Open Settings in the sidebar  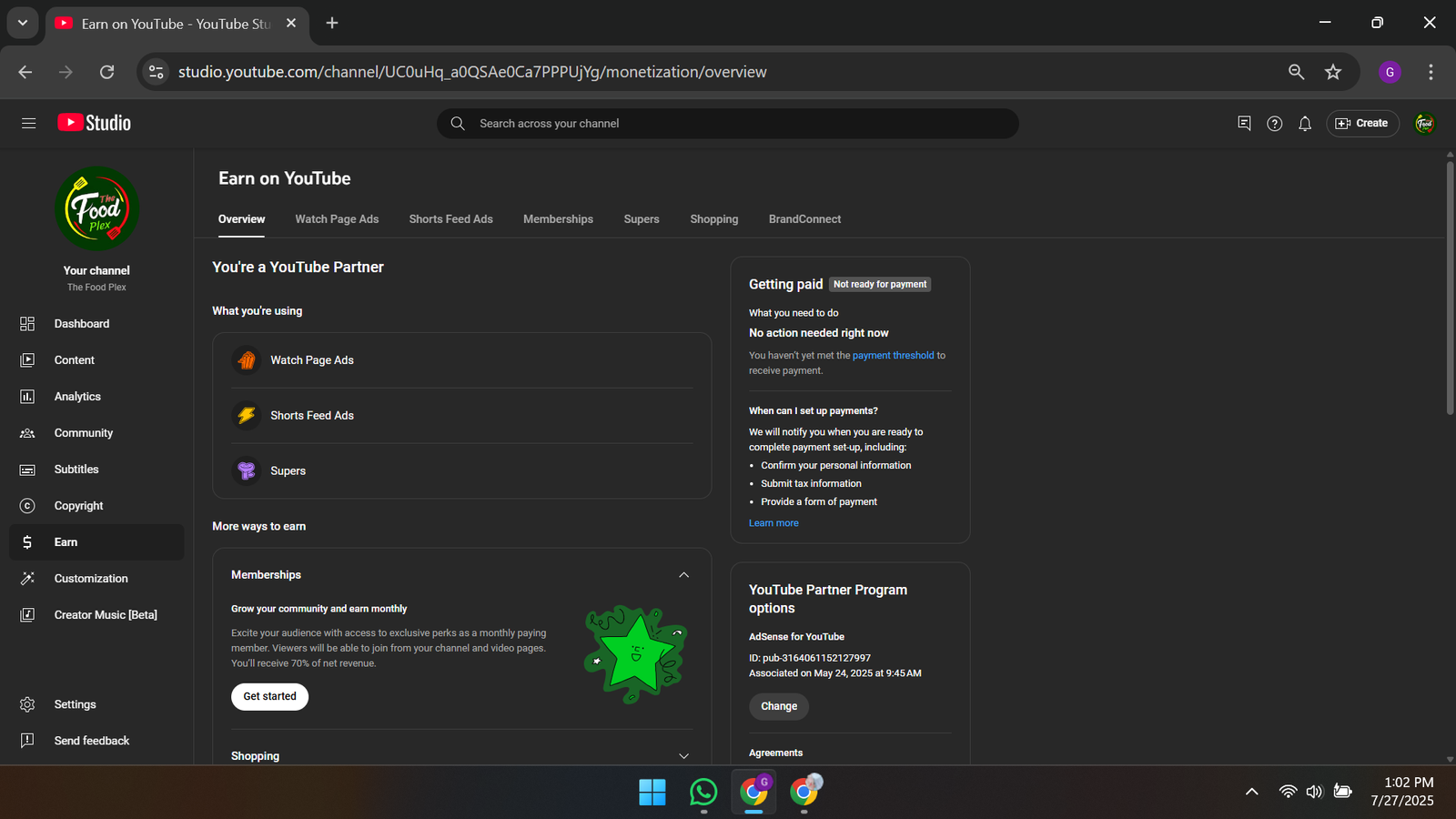click(x=96, y=704)
